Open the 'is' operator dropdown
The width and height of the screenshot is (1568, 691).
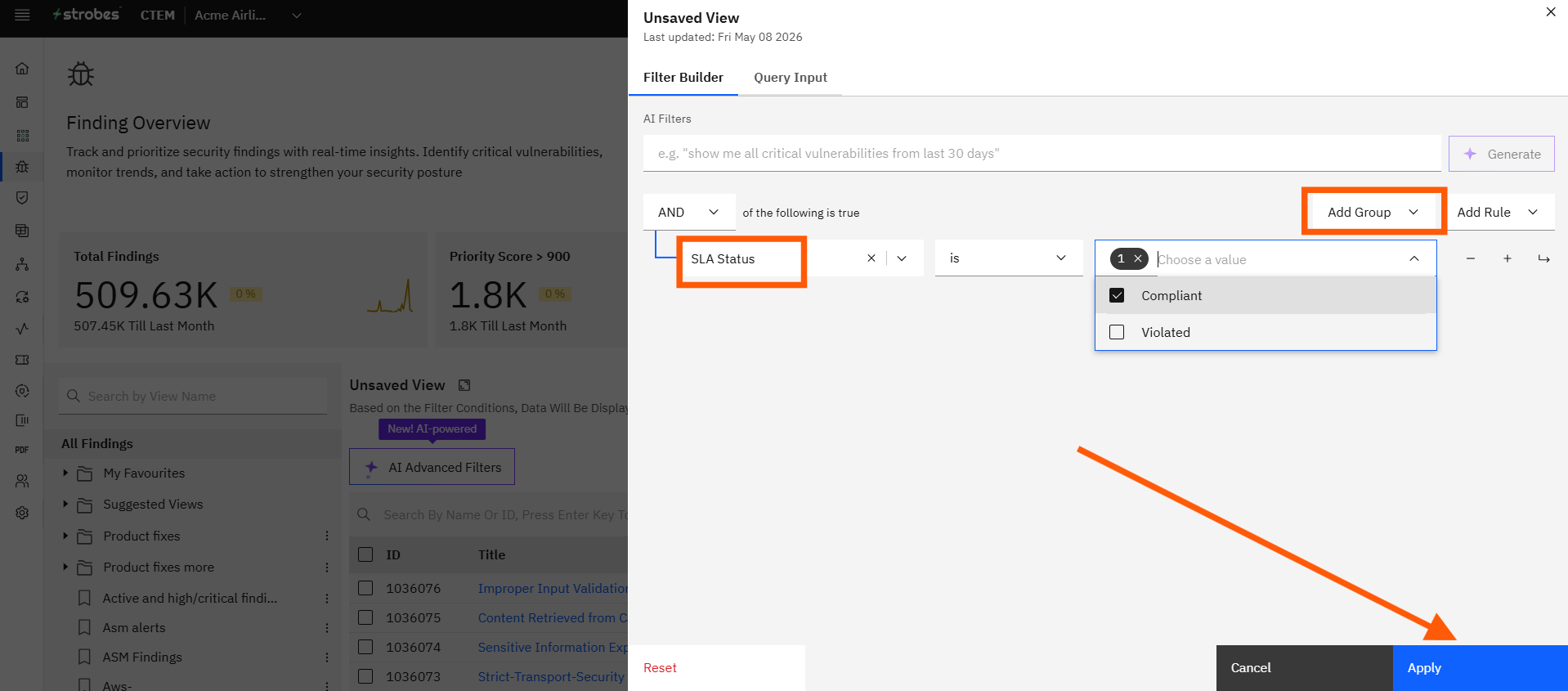point(1008,258)
